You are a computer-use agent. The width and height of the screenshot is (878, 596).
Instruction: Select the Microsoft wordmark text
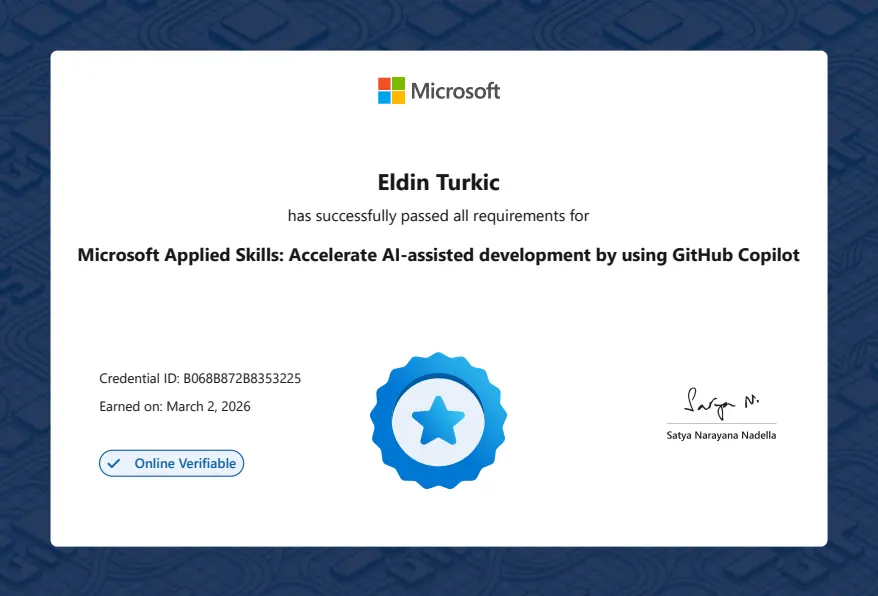pos(455,91)
